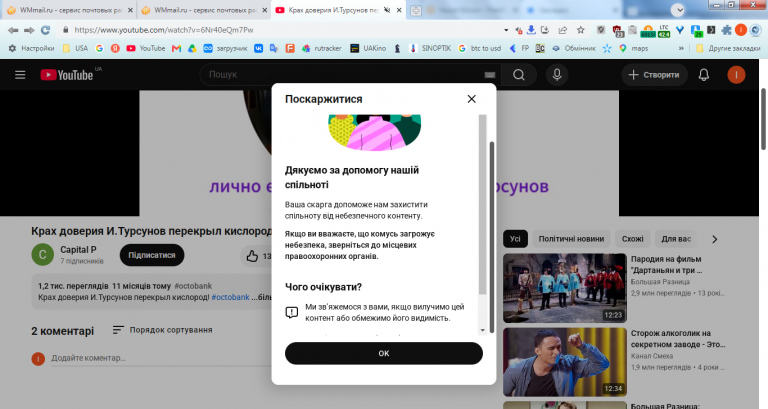Confirm the report with the OK button
Viewport: 768px width, 409px height.
tap(384, 353)
